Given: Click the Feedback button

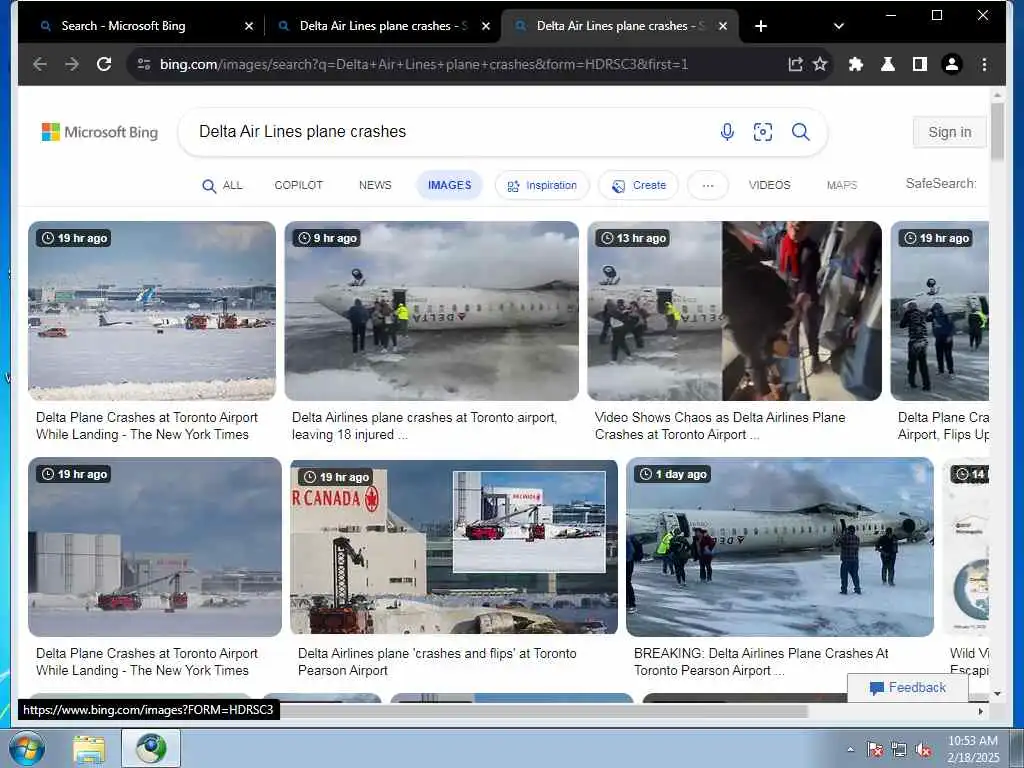Looking at the screenshot, I should pyautogui.click(x=908, y=688).
